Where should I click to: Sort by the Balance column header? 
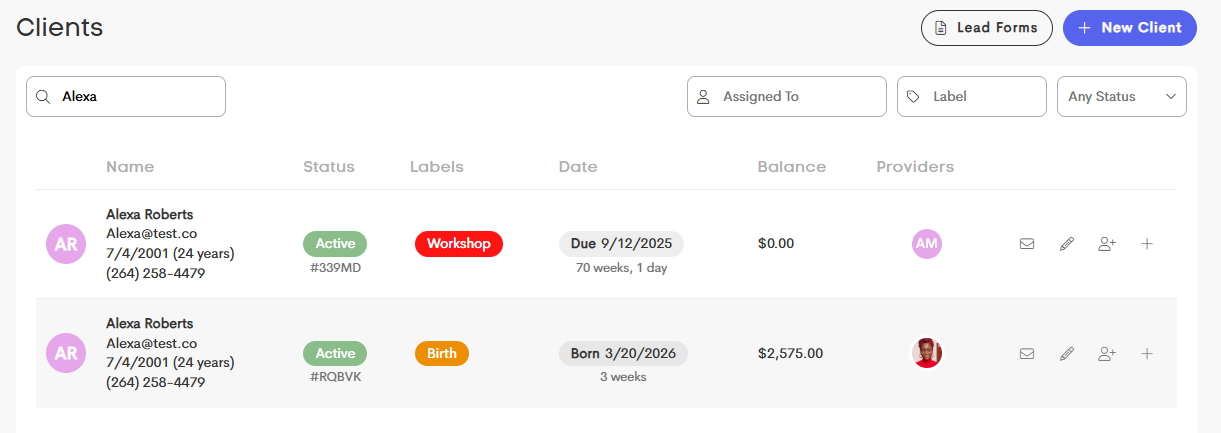792,167
